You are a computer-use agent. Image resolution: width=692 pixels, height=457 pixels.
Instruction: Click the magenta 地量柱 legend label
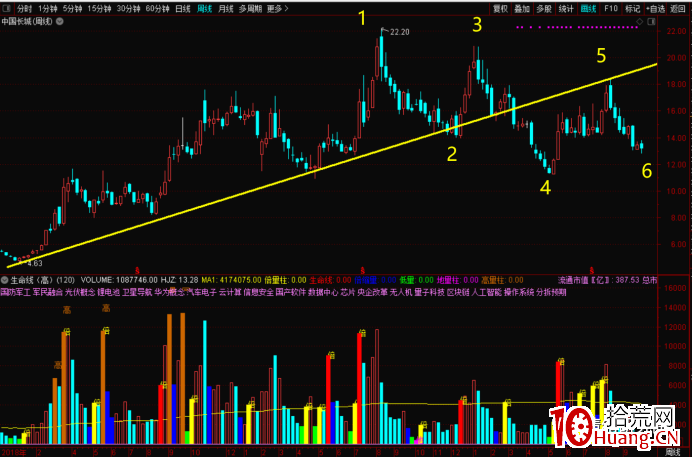tap(448, 280)
